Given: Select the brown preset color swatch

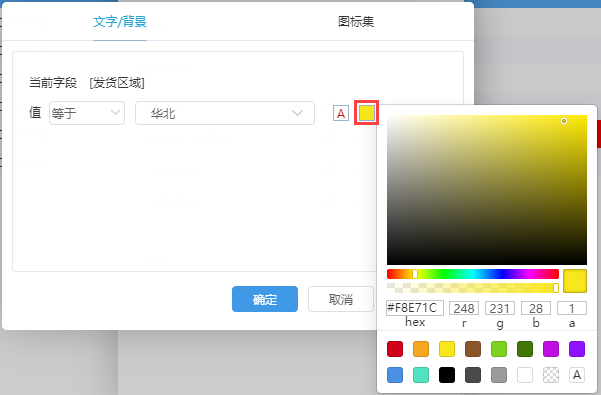Looking at the screenshot, I should (473, 349).
